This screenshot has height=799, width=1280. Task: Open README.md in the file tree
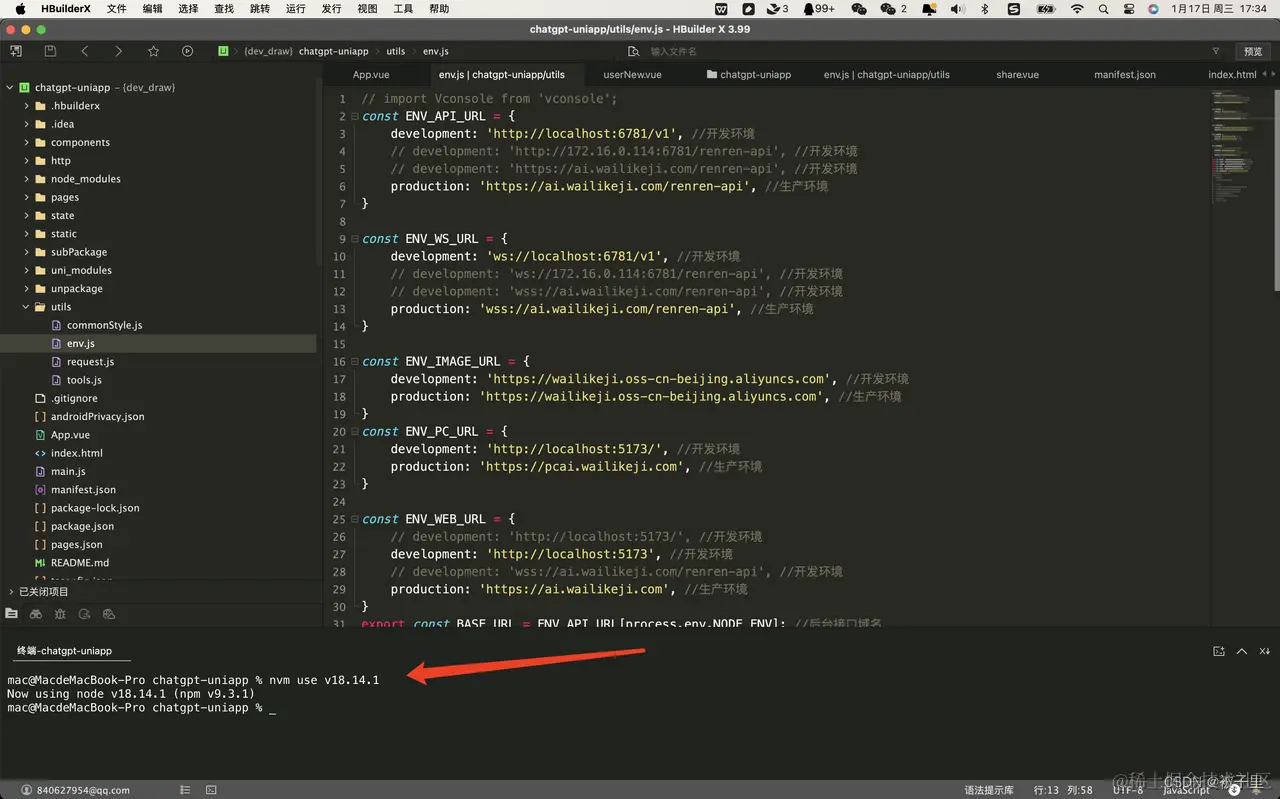pos(80,563)
